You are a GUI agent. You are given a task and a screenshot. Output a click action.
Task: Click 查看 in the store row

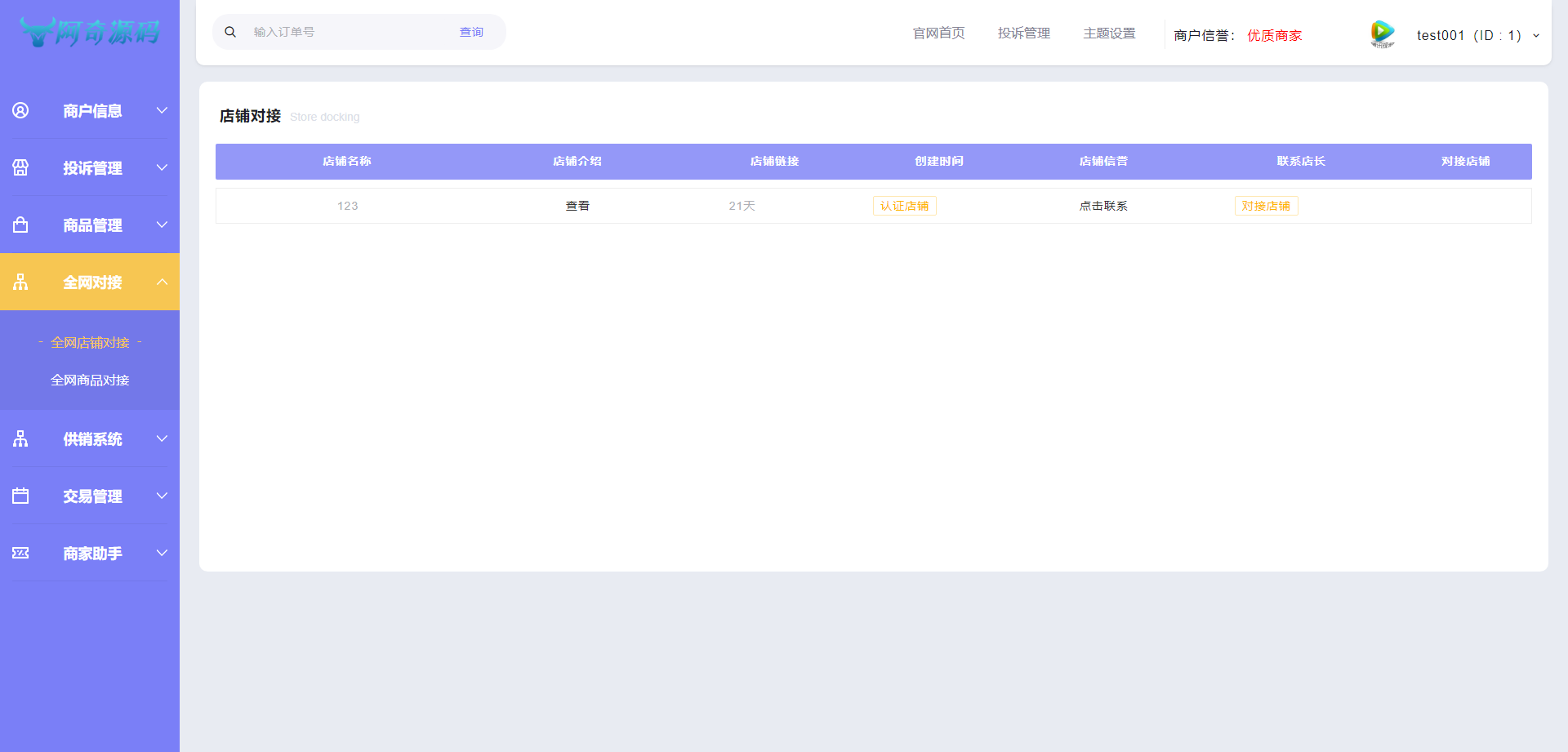tap(577, 206)
